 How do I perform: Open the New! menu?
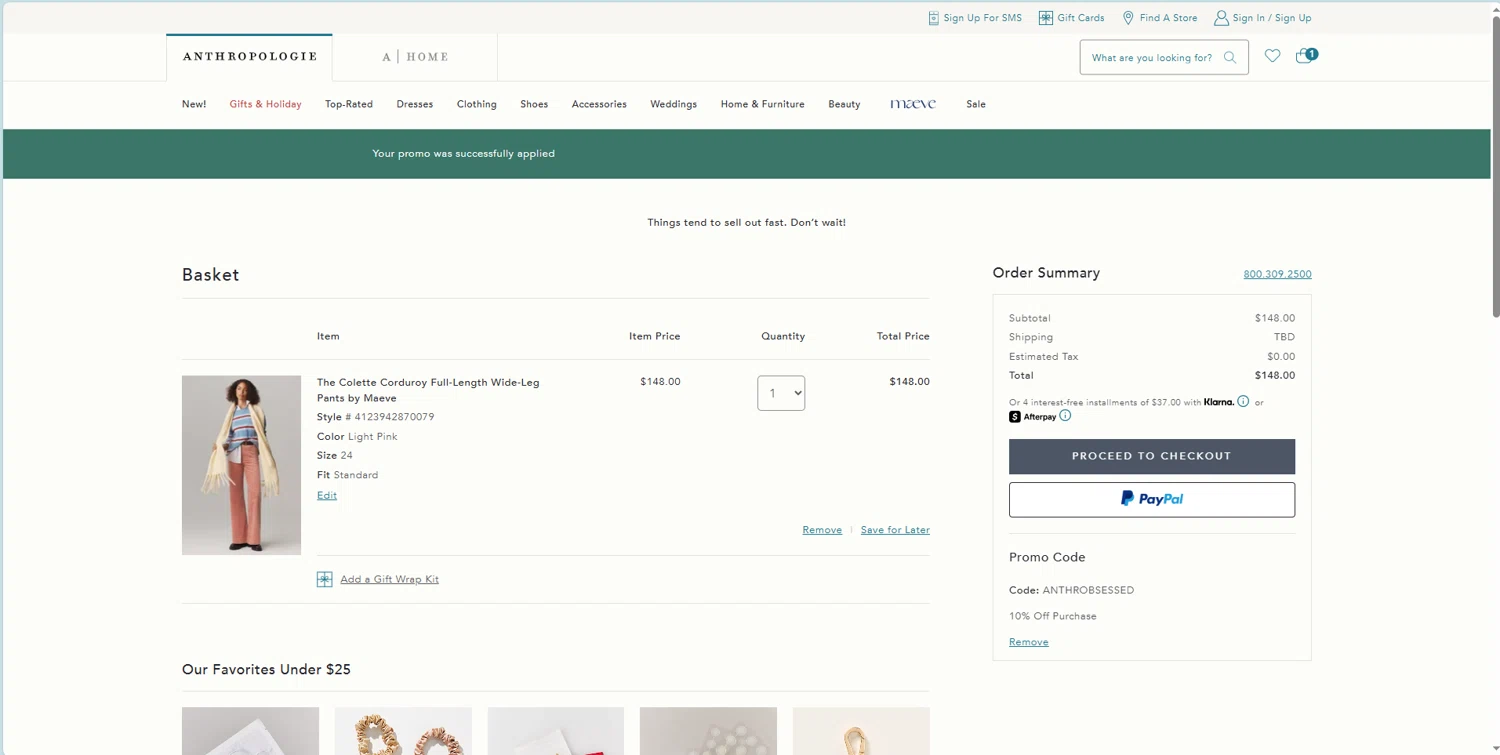pos(194,104)
